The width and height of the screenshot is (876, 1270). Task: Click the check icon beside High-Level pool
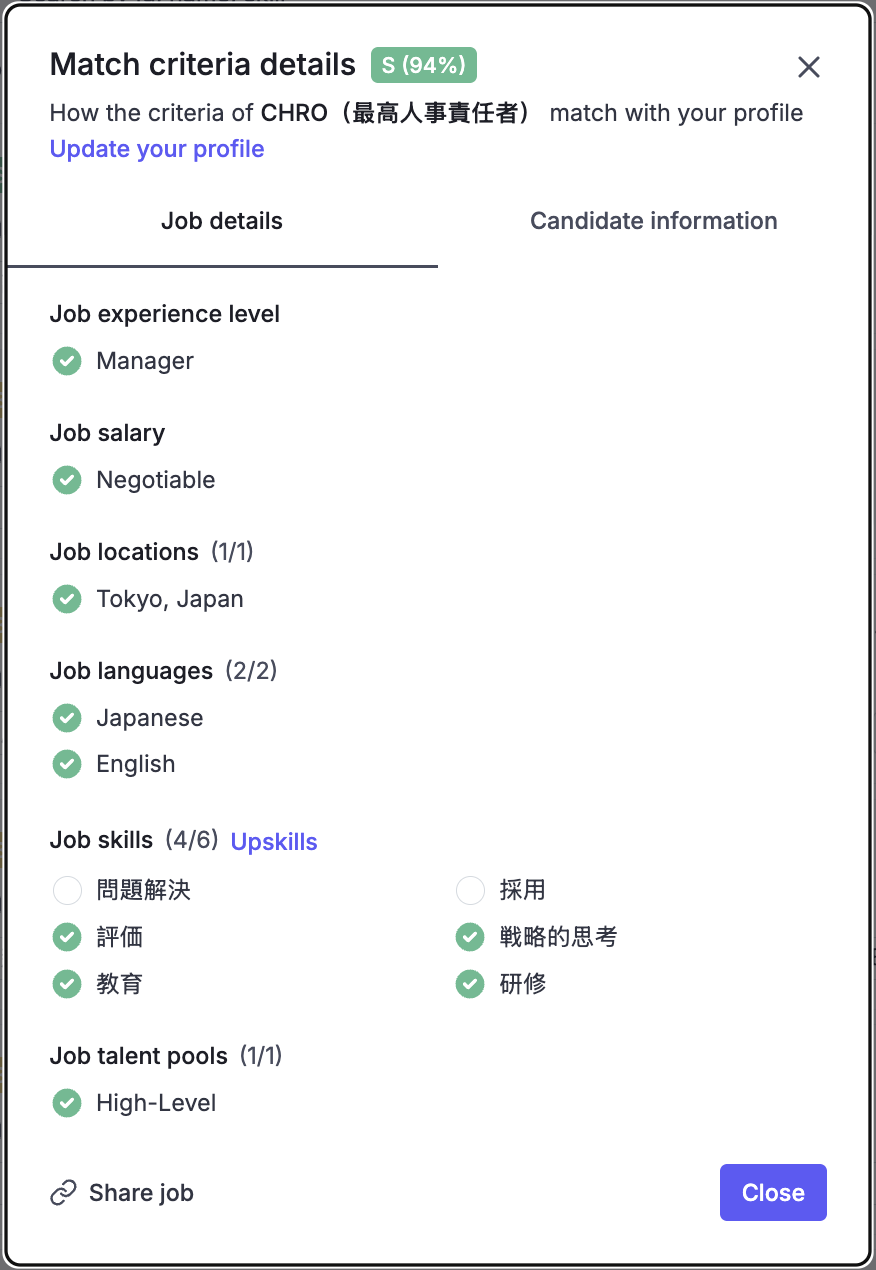point(67,1103)
